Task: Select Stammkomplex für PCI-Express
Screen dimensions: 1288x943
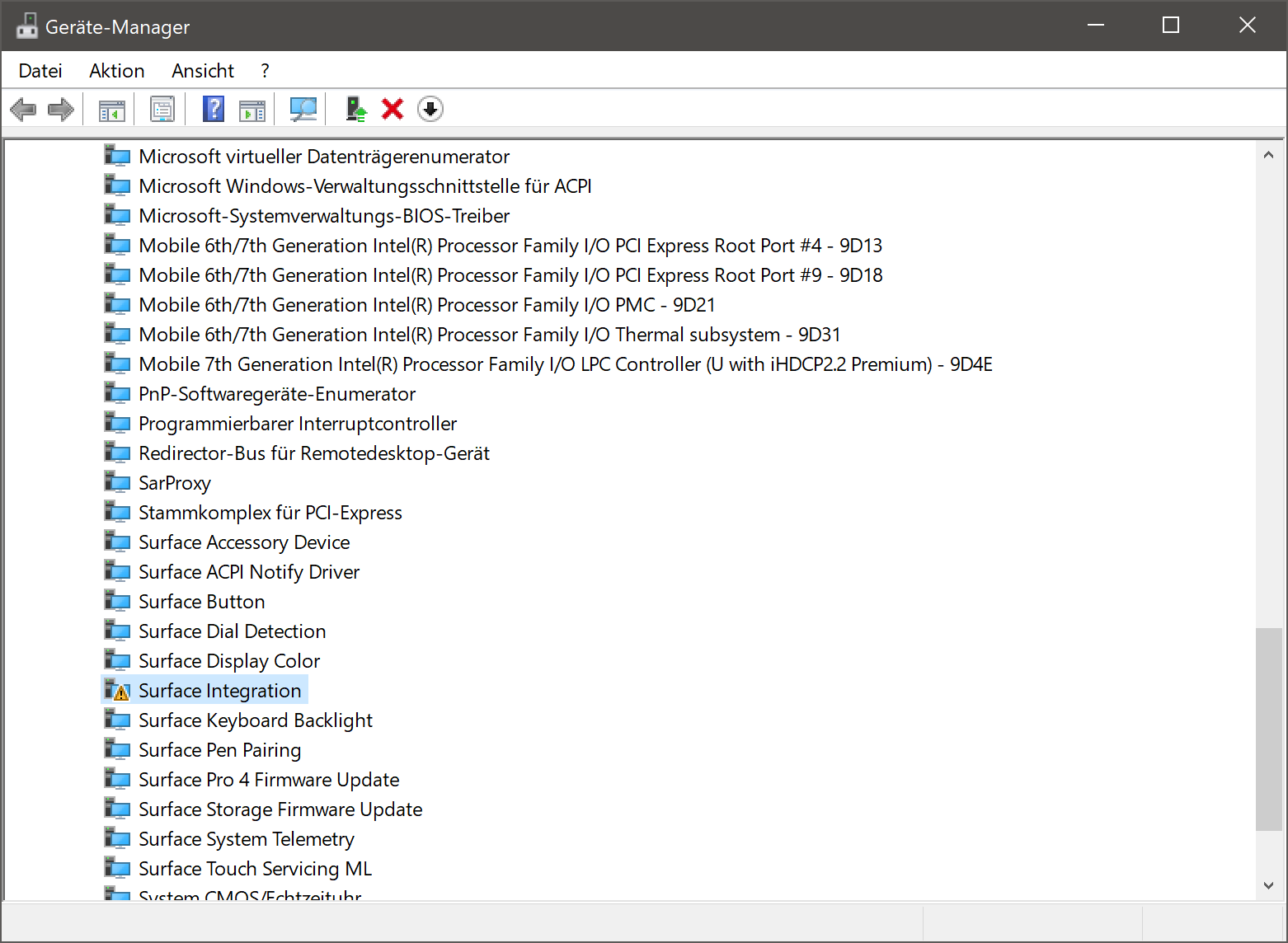Action: 270,513
